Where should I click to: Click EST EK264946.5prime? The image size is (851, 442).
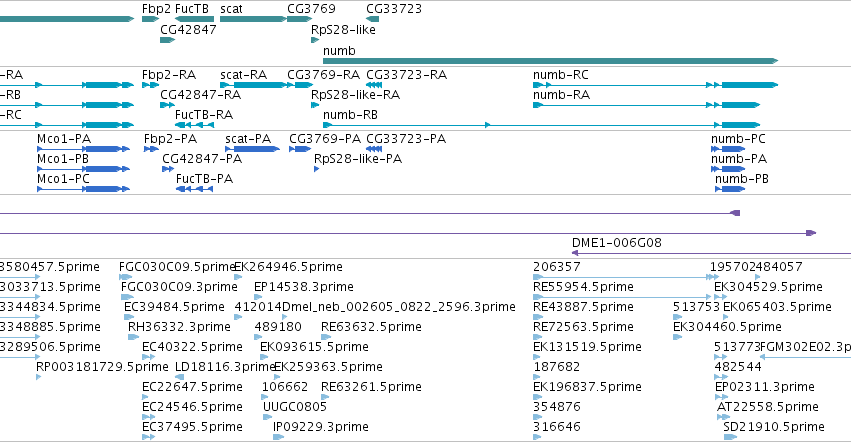[237, 277]
